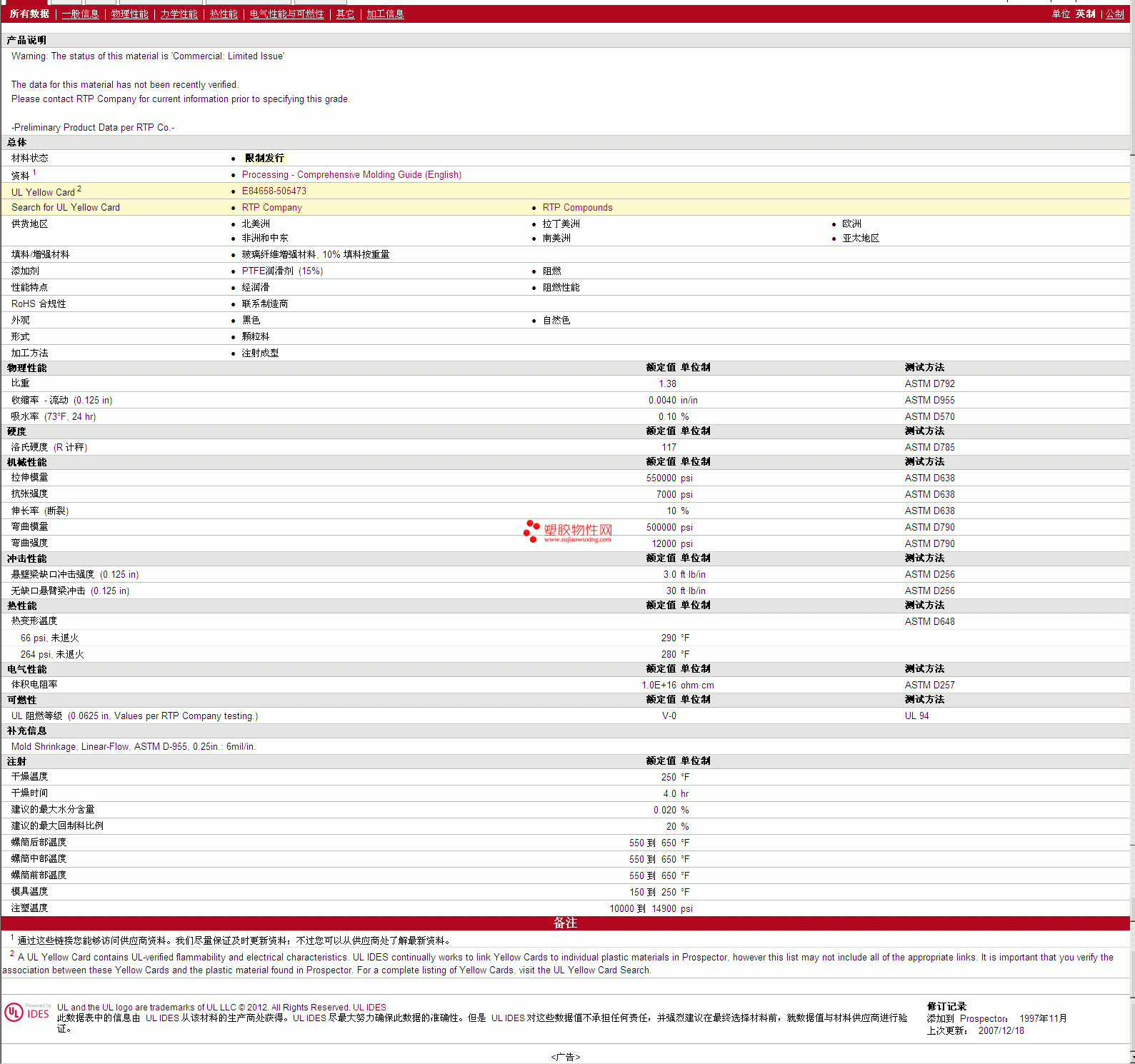This screenshot has width=1135, height=1064.
Task: Click the Mold Shrinkage supplementary note
Action: click(134, 747)
